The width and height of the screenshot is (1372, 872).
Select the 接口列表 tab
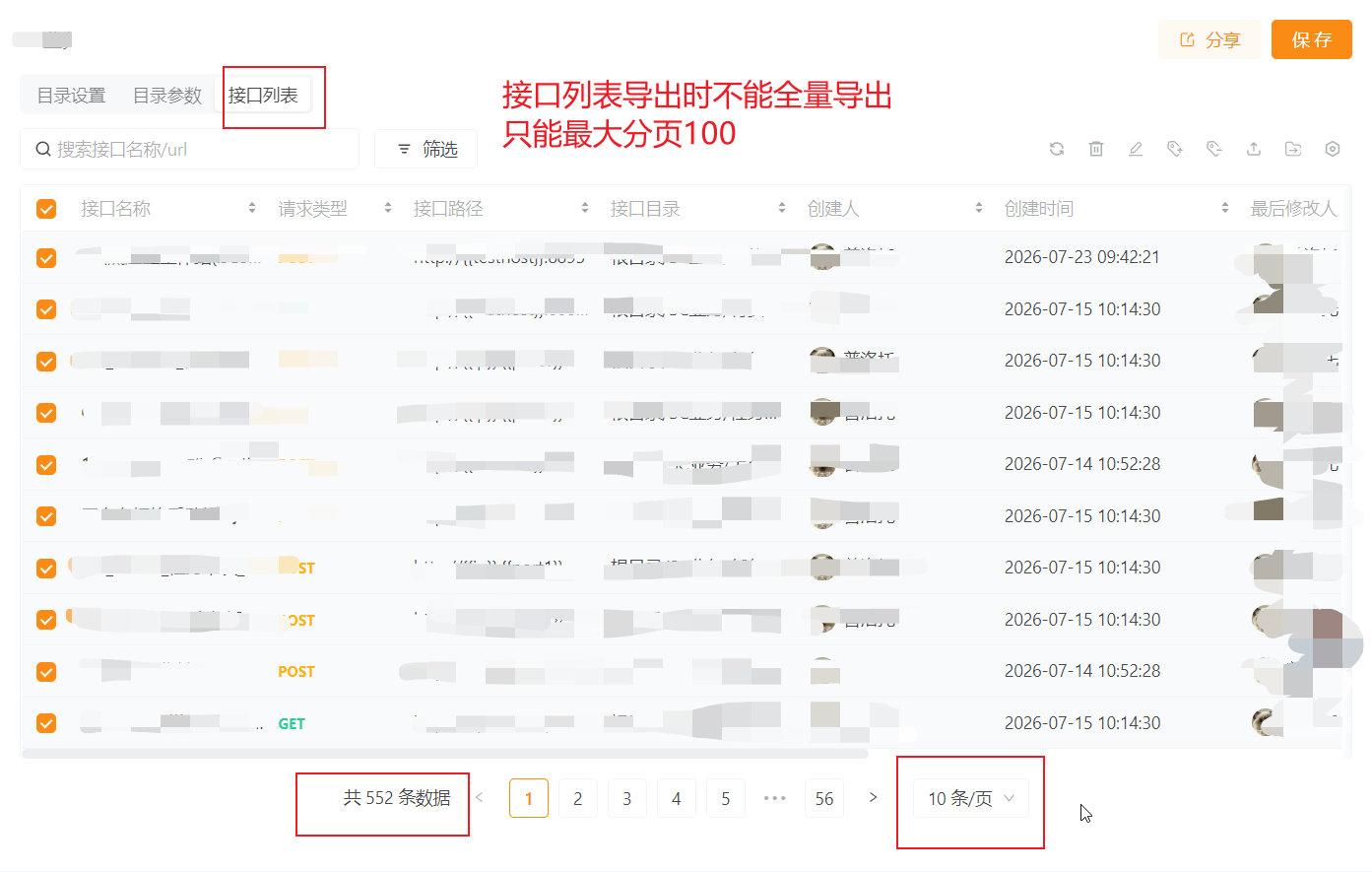[x=263, y=96]
